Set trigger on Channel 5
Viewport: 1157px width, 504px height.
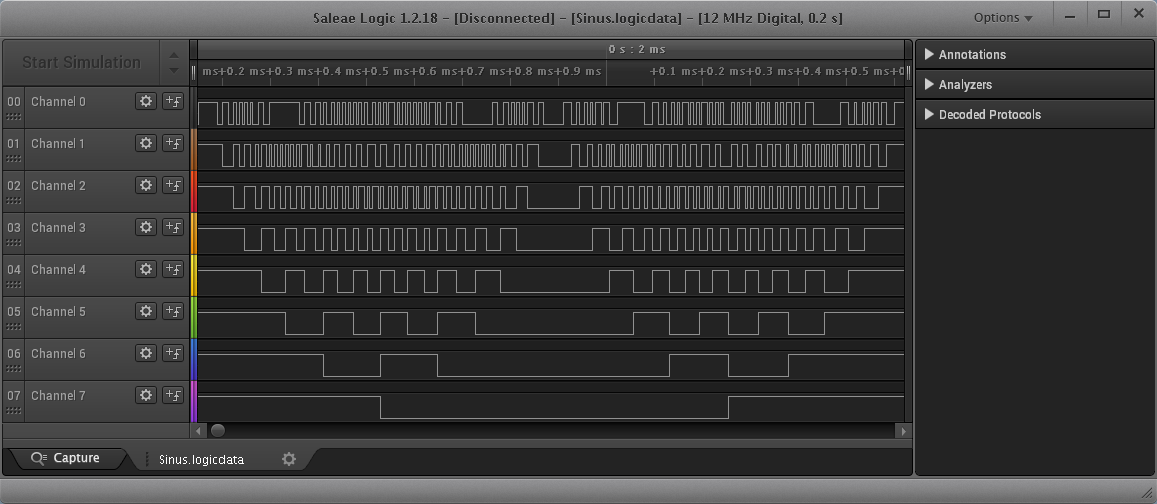[x=173, y=311]
